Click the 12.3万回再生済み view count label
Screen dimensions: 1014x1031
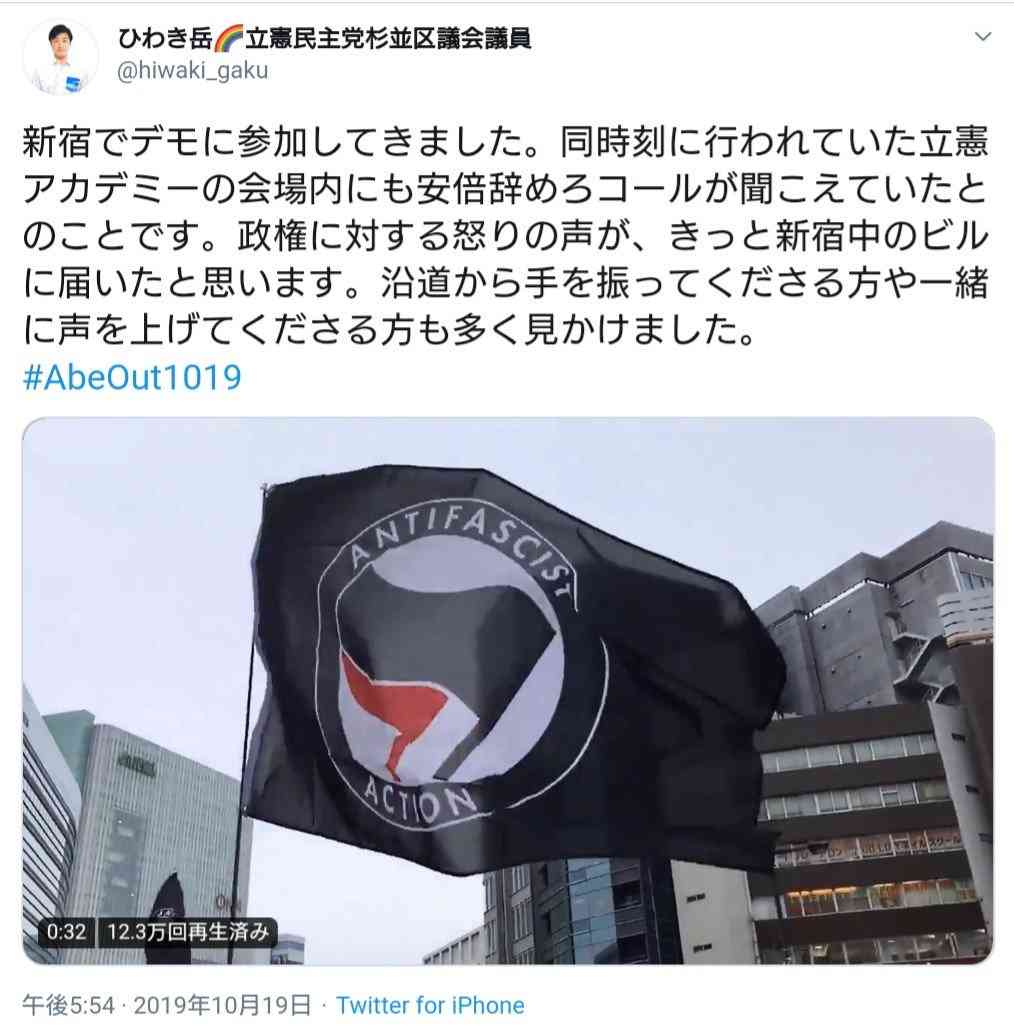188,932
